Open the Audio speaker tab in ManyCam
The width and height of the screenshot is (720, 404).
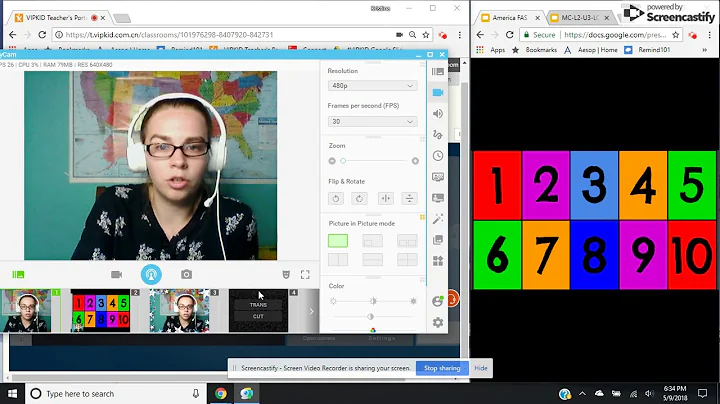point(438,114)
